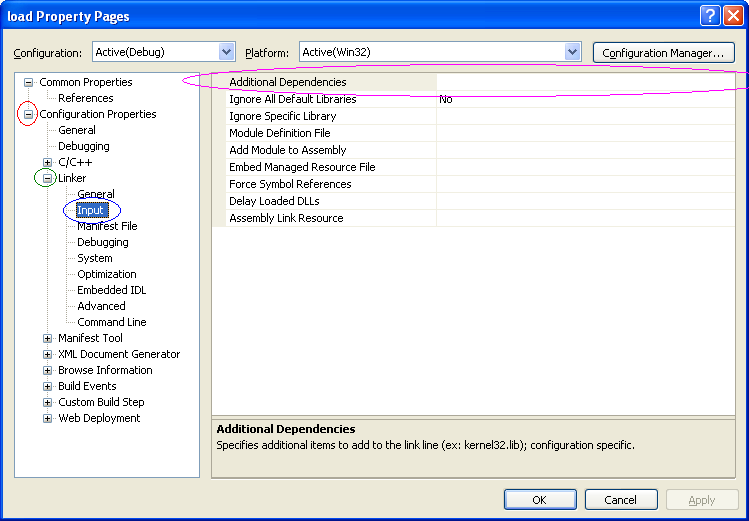This screenshot has height=521, width=749.
Task: Select Debugging under Configuration Properties
Action: [x=84, y=146]
